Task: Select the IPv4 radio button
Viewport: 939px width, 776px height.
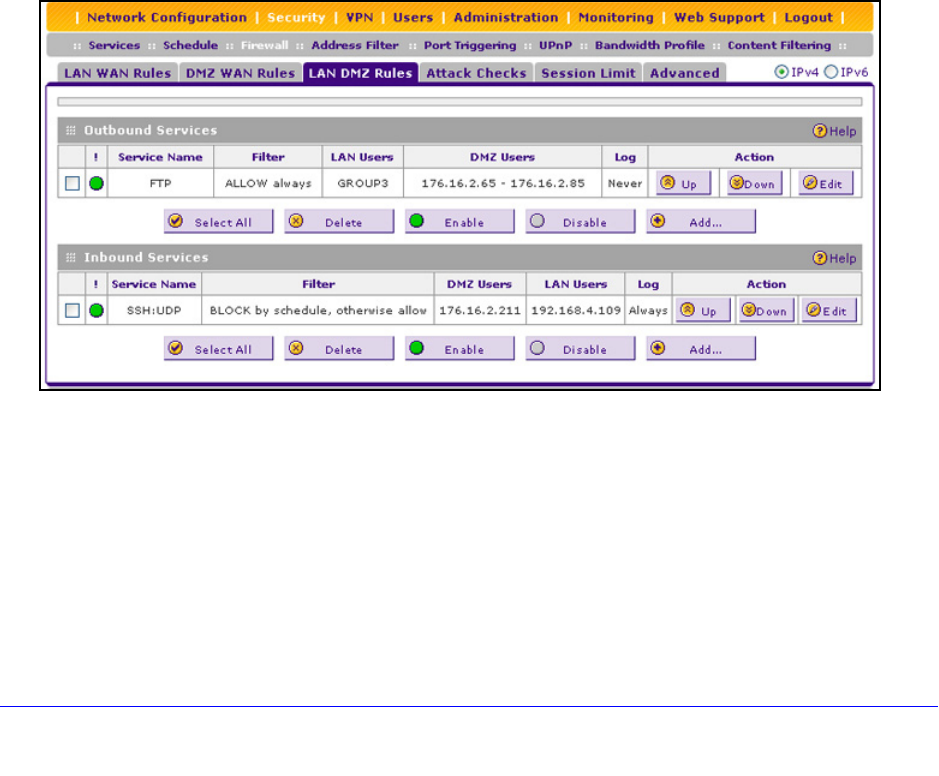Action: [783, 73]
